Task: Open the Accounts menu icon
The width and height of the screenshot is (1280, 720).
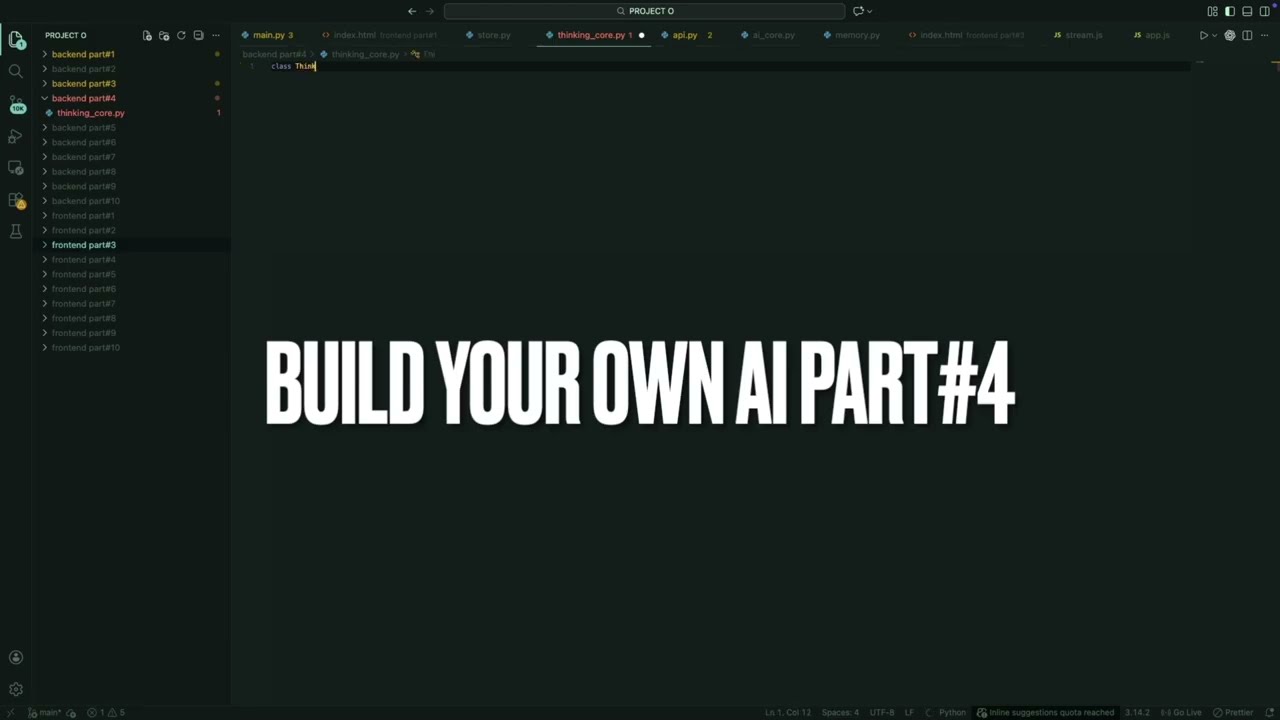Action: [16, 657]
